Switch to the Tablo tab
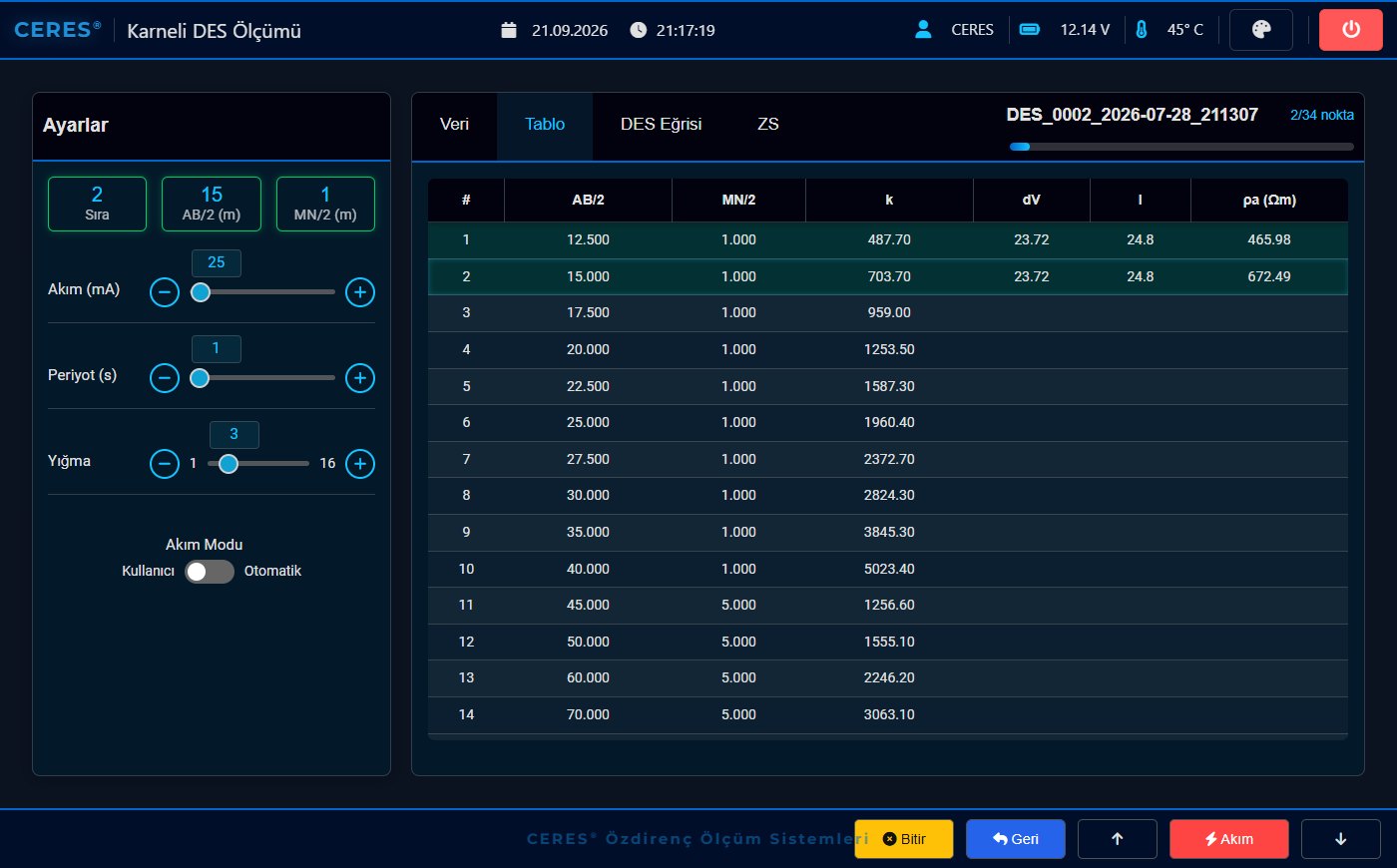Screen dimensions: 1397x868 [x=545, y=125]
